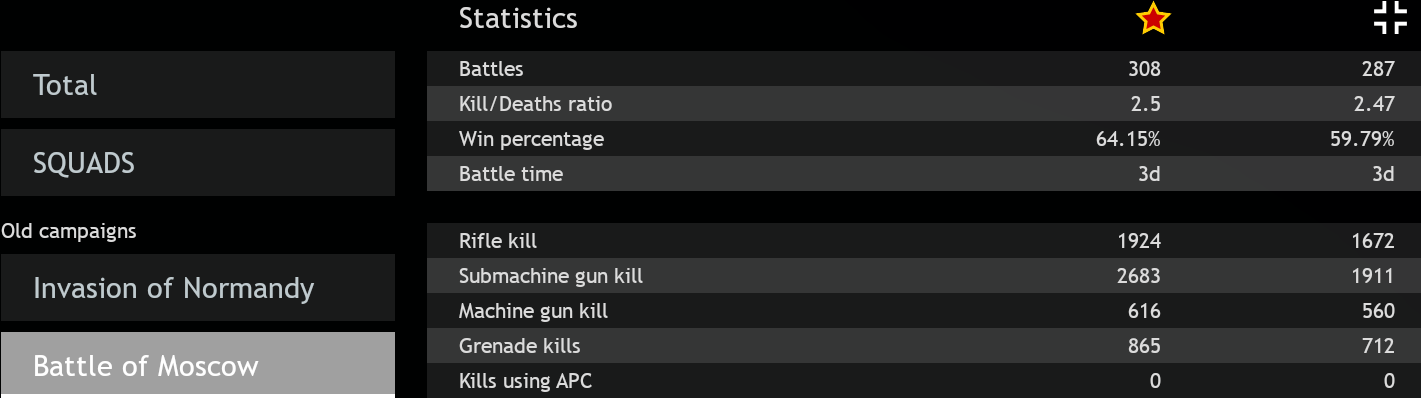Viewport: 1421px width, 398px height.
Task: Click the Soviet red star faction icon
Action: [x=1153, y=18]
